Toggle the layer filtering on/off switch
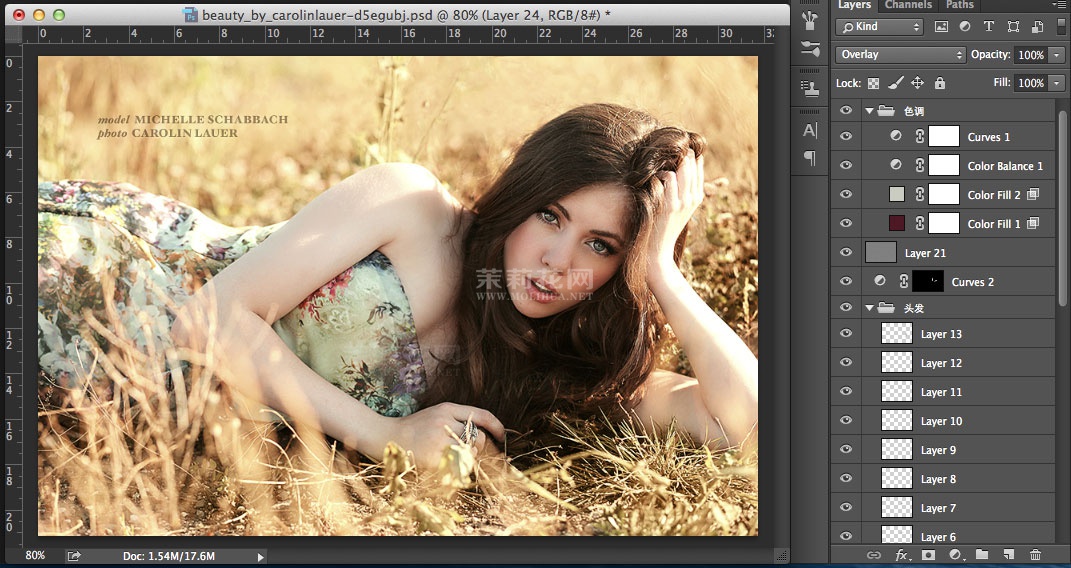1071x568 pixels. click(x=1061, y=26)
